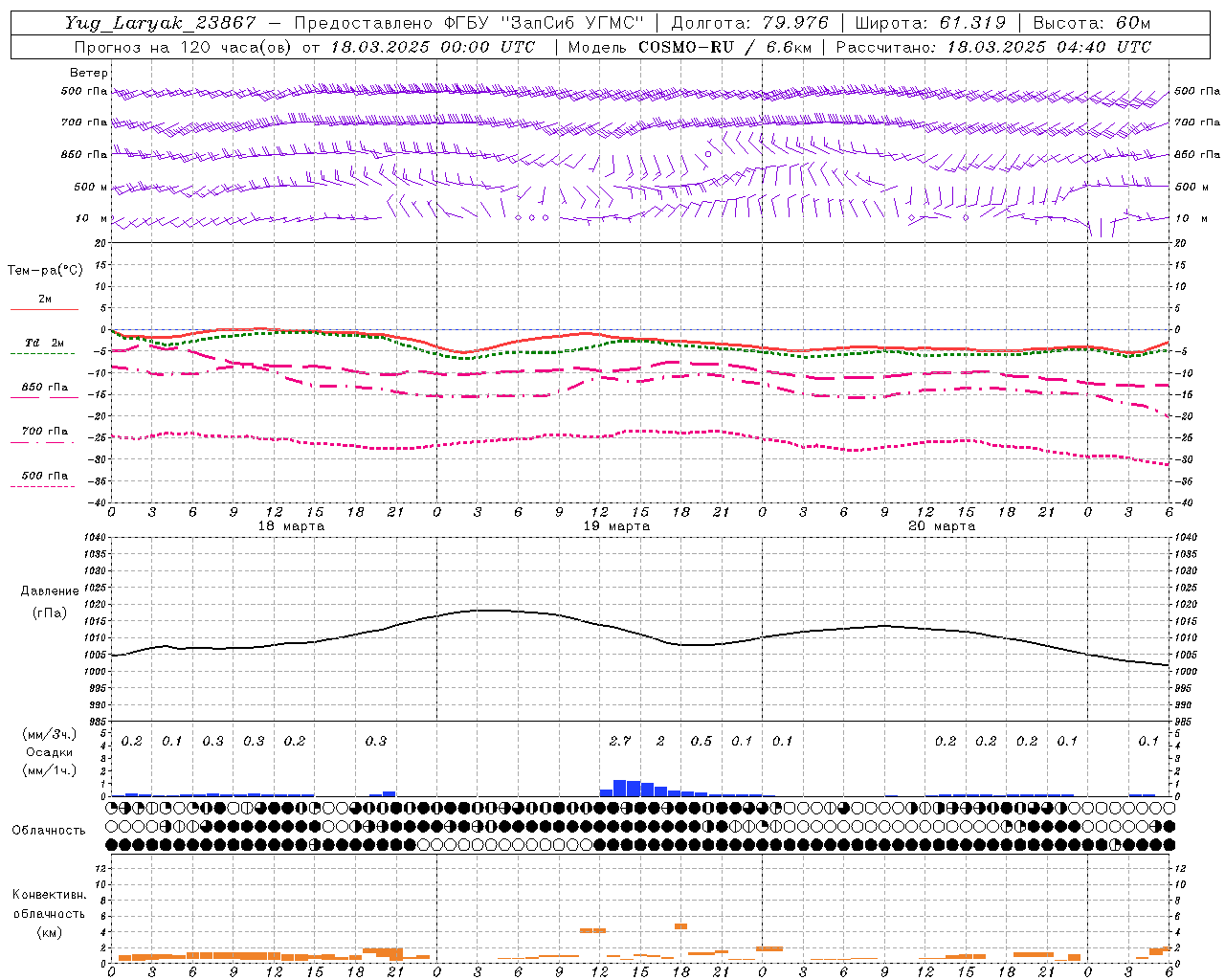Click the Осадки panel label
Screen dimensions: 1225x980
coord(49,752)
